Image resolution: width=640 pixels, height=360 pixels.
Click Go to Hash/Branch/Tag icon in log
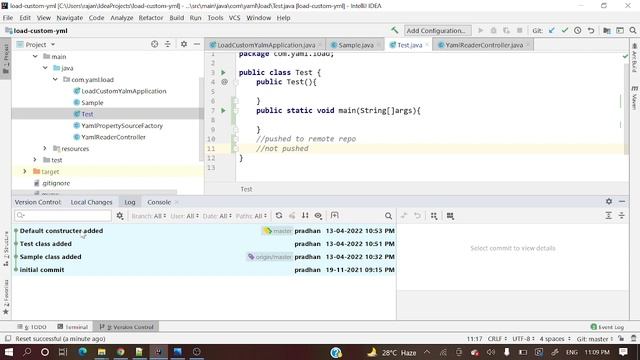click(x=334, y=216)
